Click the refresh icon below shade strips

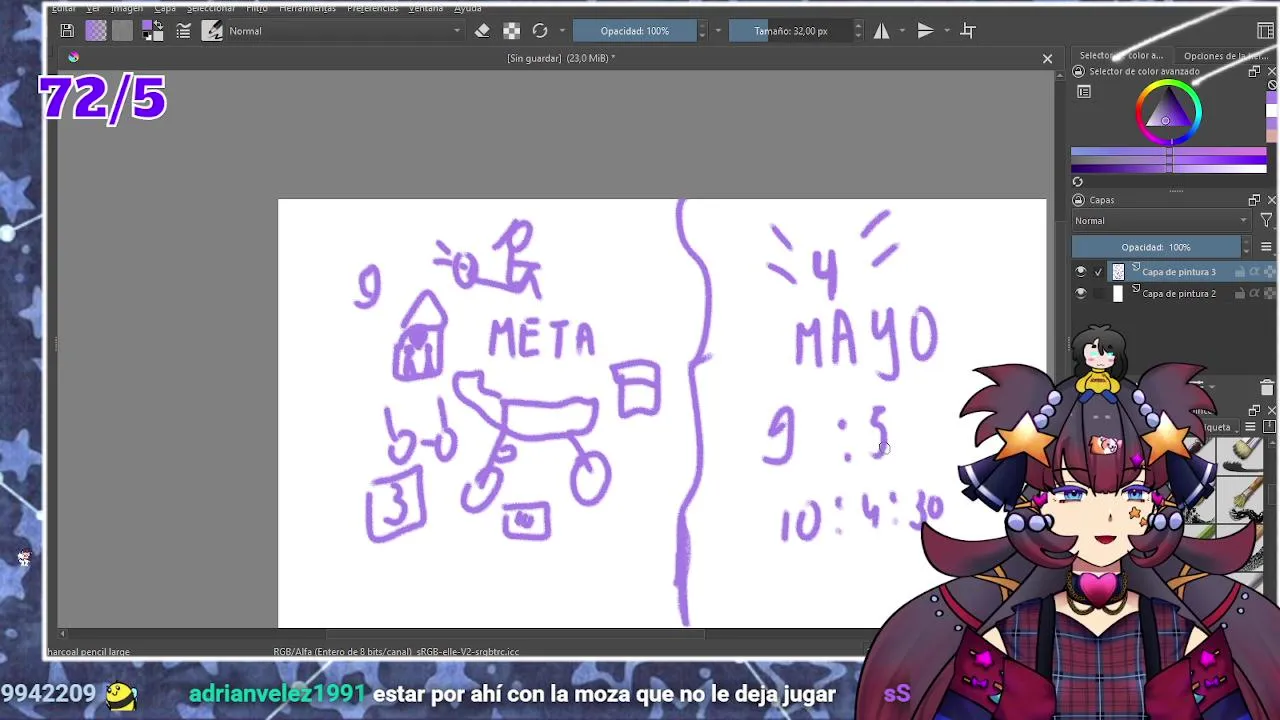[x=1078, y=182]
